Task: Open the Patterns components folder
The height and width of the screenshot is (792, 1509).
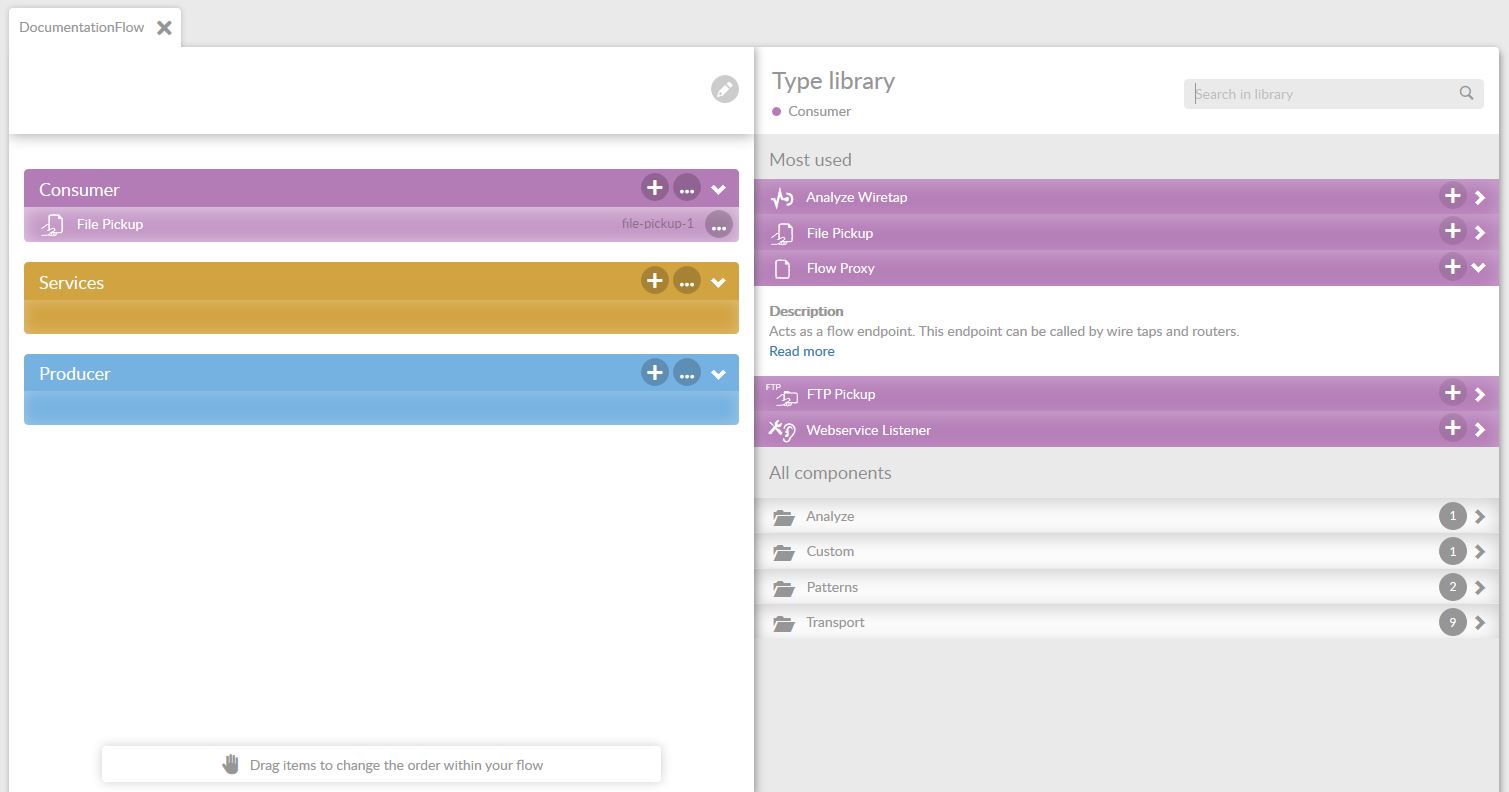Action: pyautogui.click(x=832, y=587)
